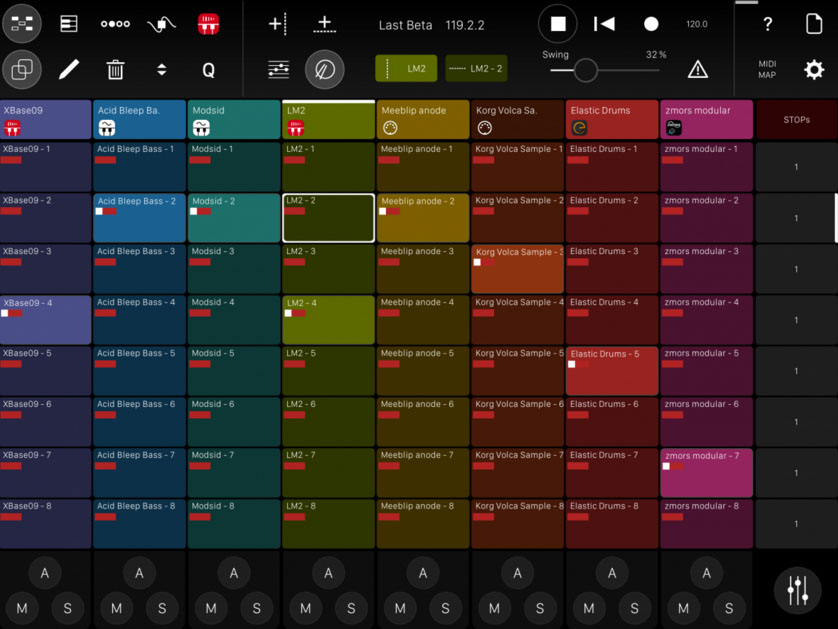
Task: Arm the zmors modular track with A
Action: coord(707,573)
